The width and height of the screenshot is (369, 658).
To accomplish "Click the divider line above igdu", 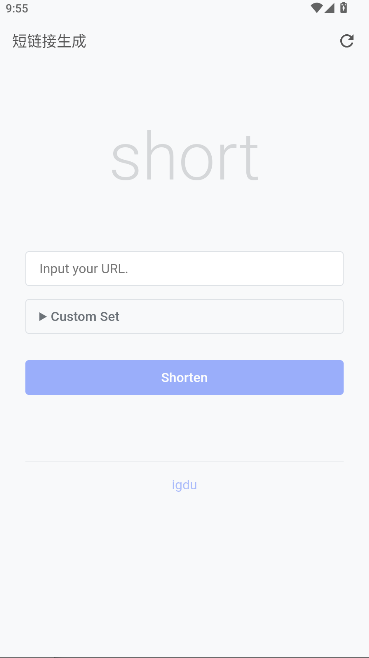I will (184, 461).
